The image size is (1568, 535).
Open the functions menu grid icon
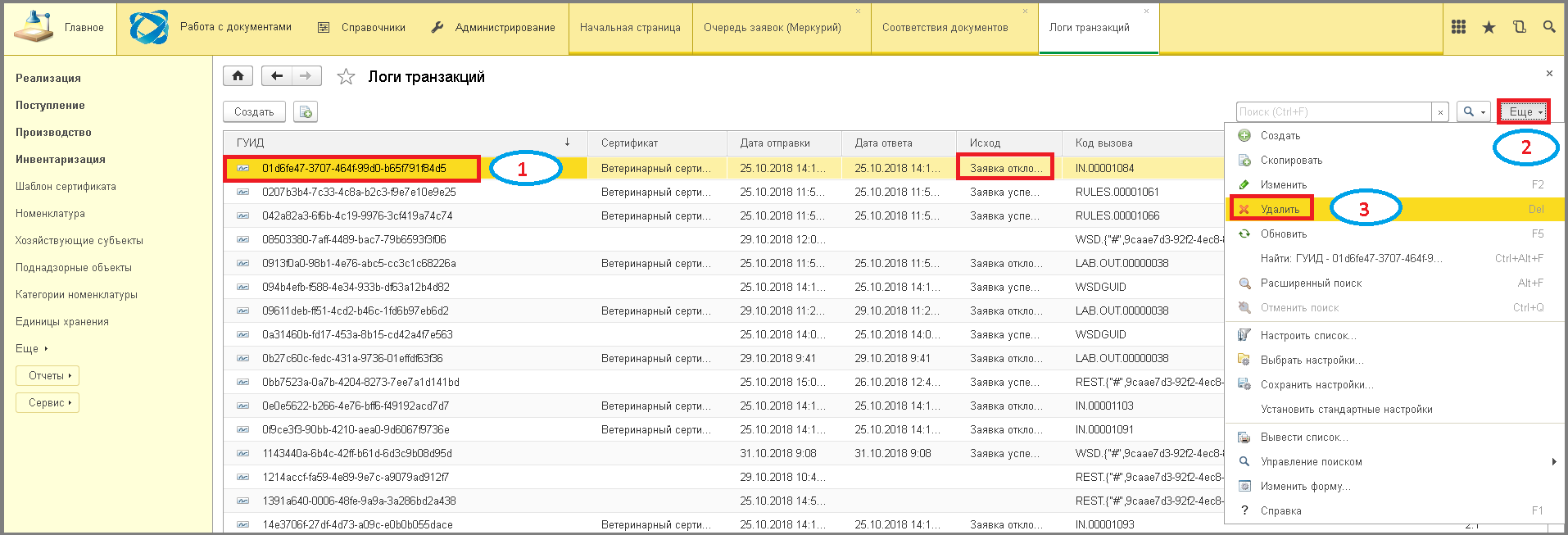click(1458, 27)
